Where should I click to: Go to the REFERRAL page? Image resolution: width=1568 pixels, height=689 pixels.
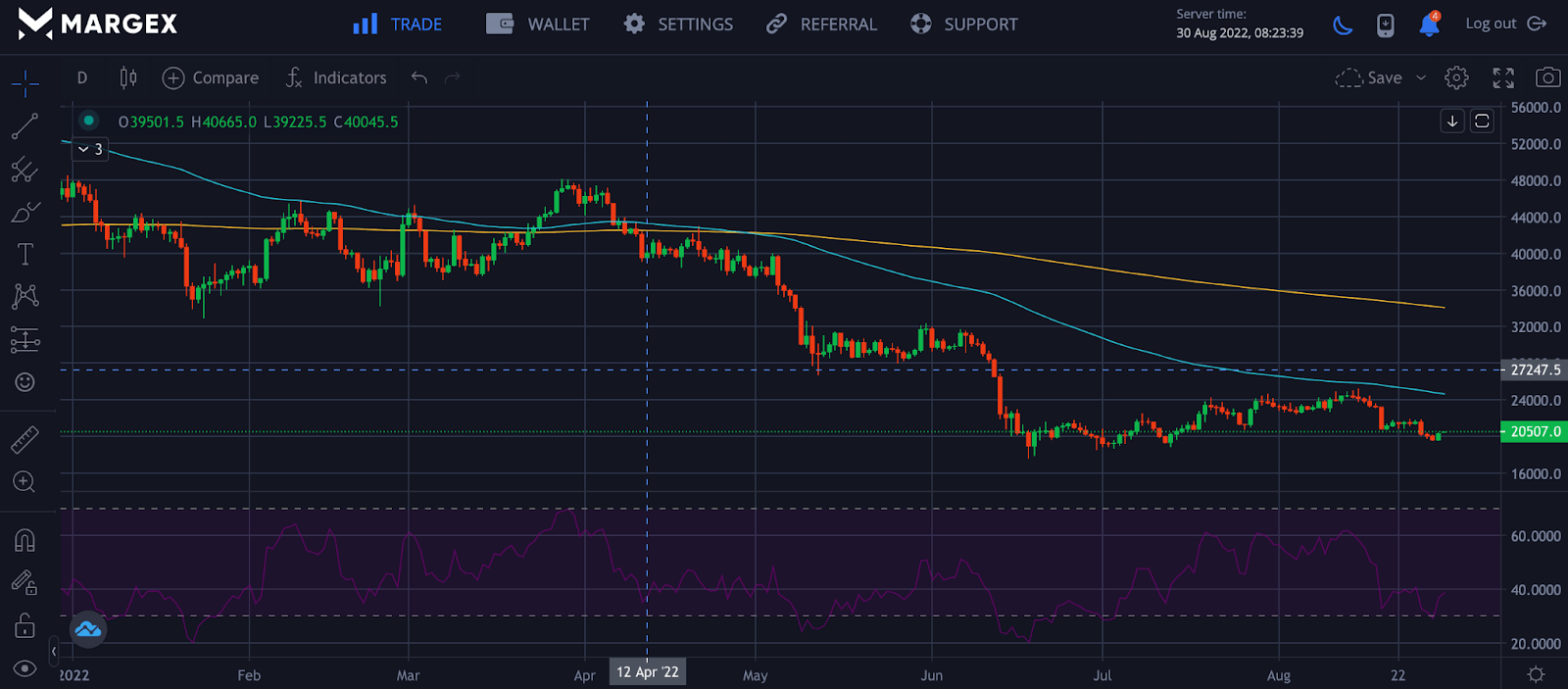click(821, 25)
